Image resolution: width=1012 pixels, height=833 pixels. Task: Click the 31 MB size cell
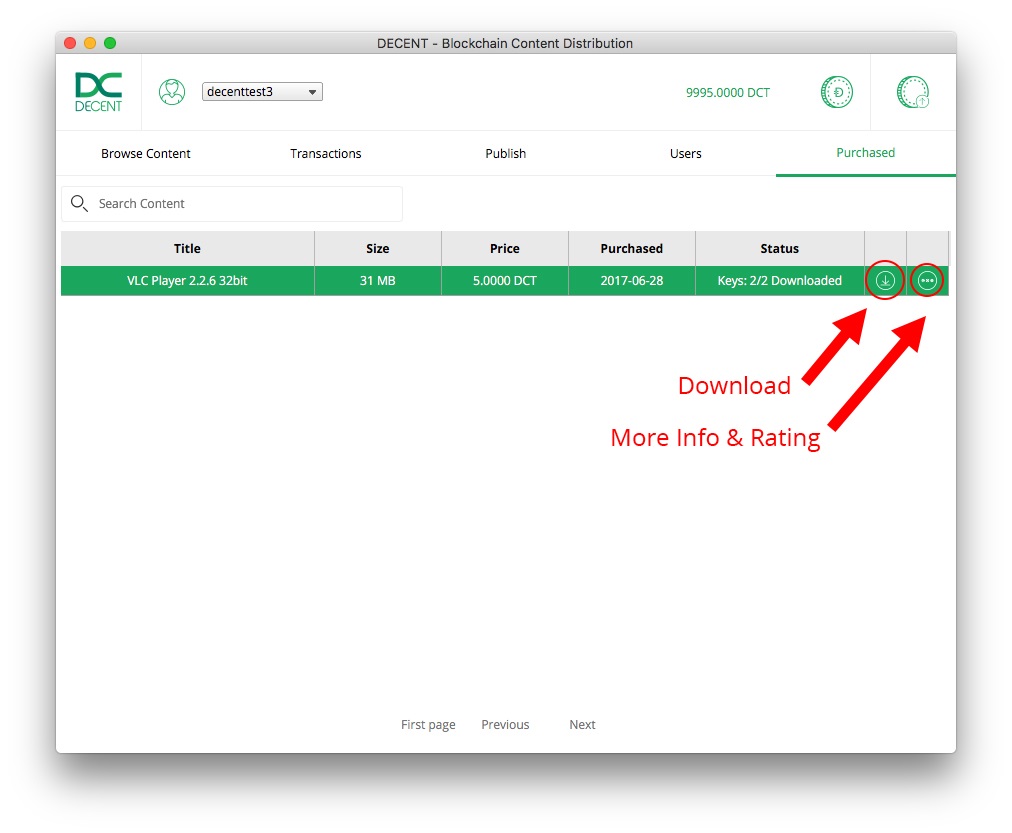[378, 281]
